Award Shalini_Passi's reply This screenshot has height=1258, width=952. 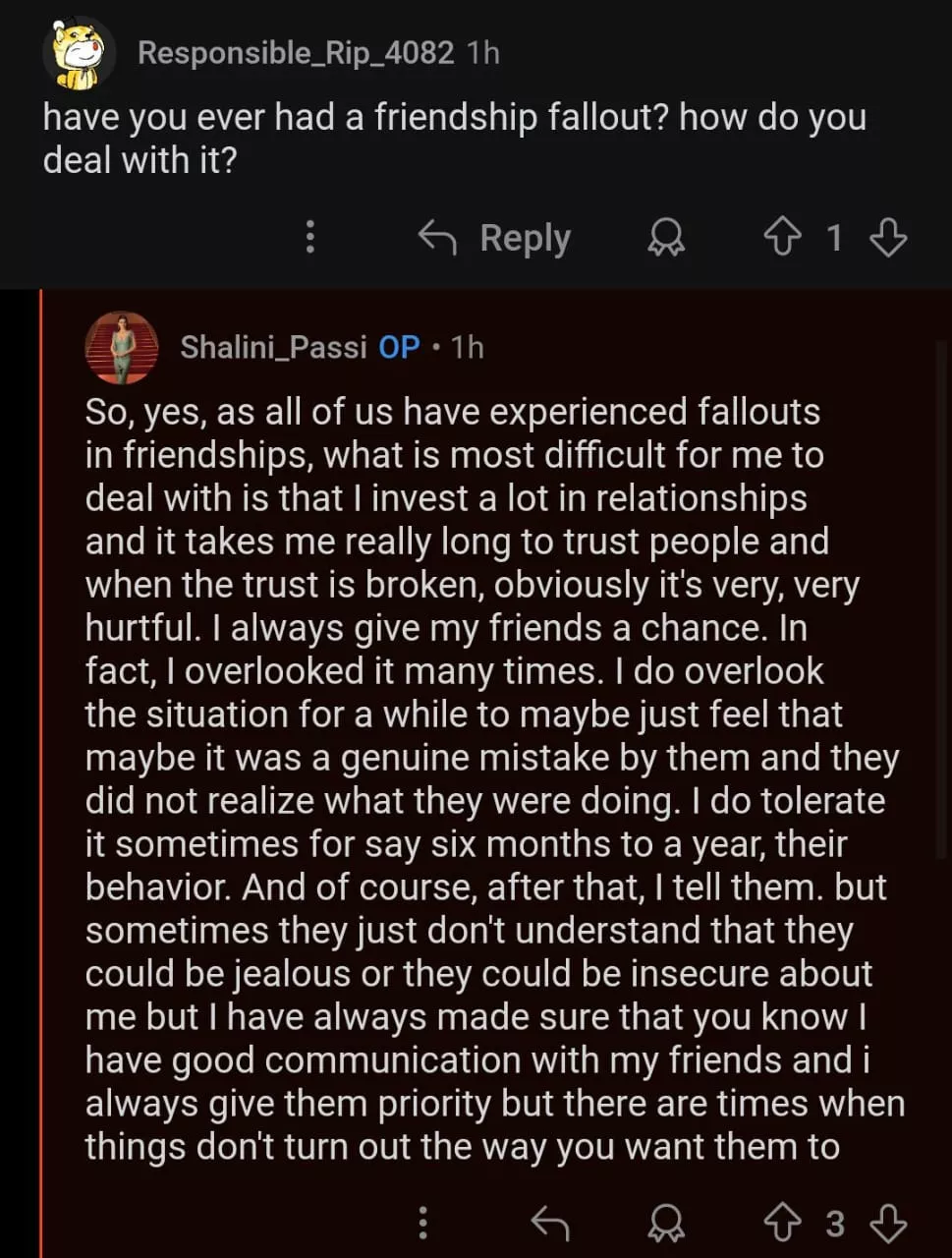(x=666, y=1224)
